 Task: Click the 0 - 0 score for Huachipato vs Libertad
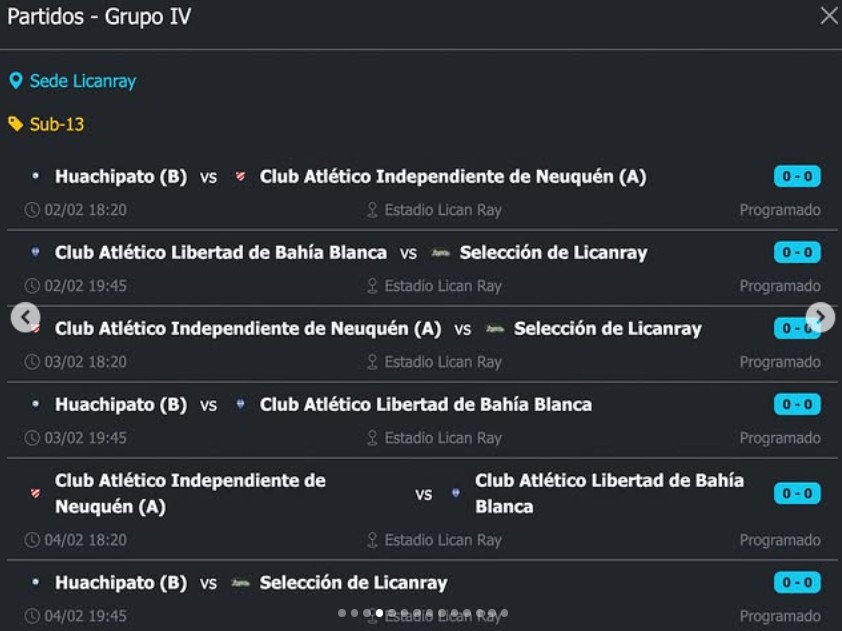point(797,405)
